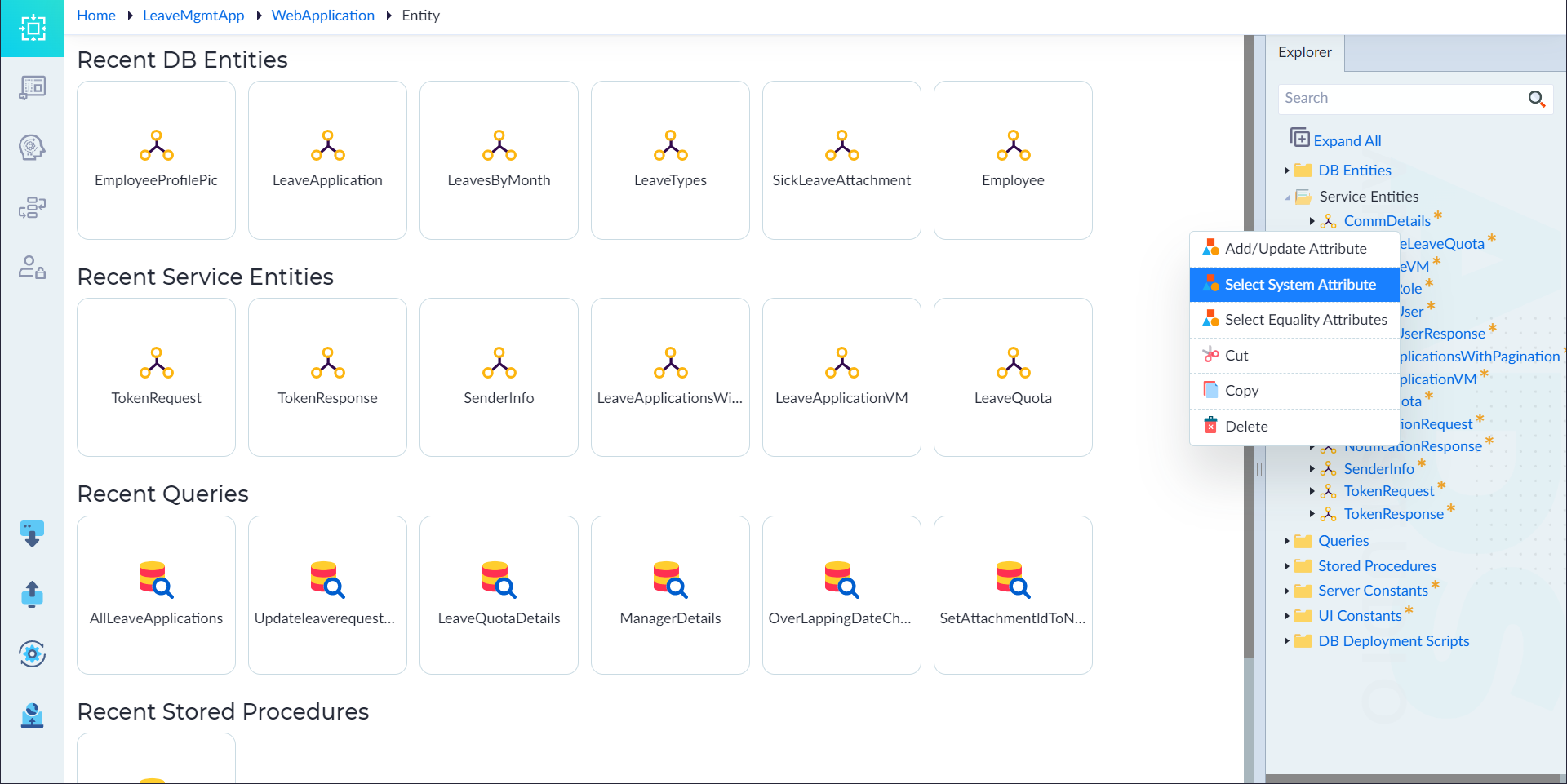Viewport: 1567px width, 784px height.
Task: Expand the SenderInfo node arrow
Action: (x=1312, y=469)
